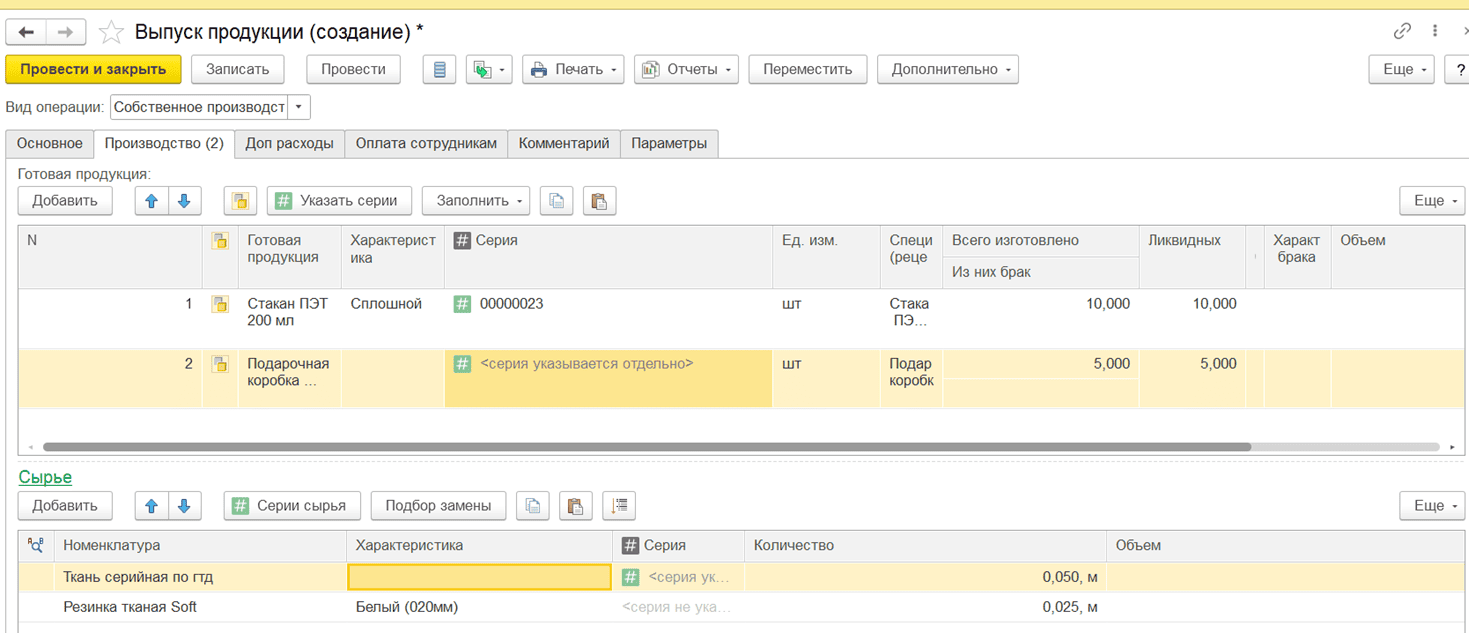This screenshot has height=633, width=1469.
Task: Click paste rows icon in Готовая продукция toolbar
Action: pos(598,201)
